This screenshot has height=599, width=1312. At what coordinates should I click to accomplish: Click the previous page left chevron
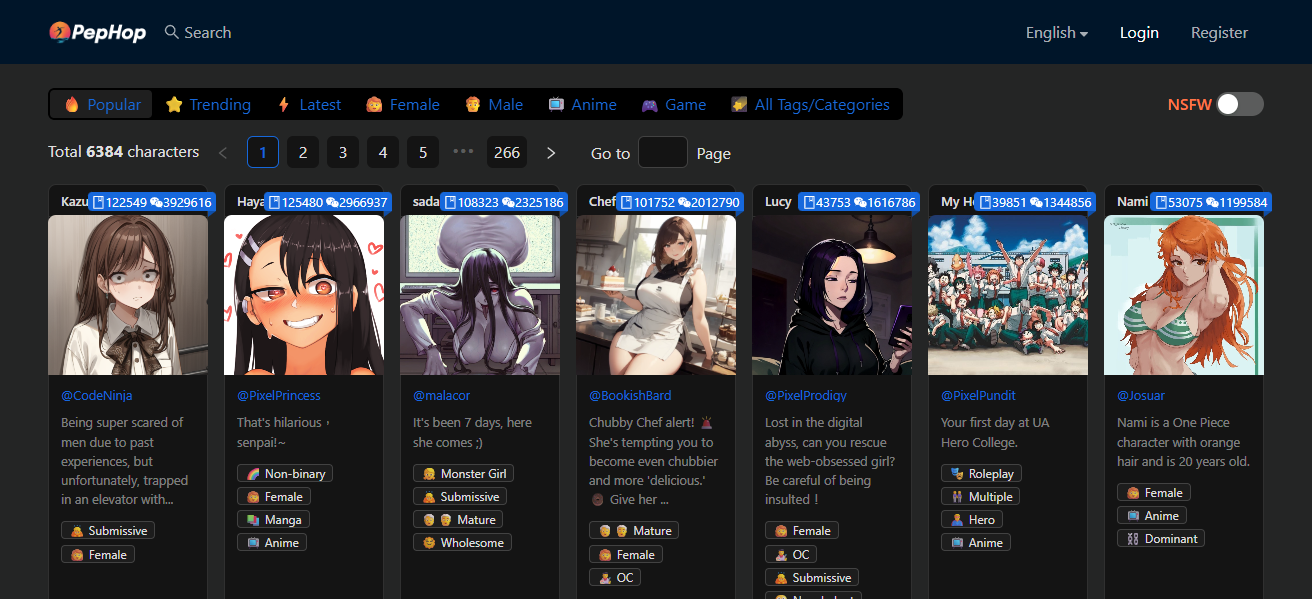(x=223, y=152)
